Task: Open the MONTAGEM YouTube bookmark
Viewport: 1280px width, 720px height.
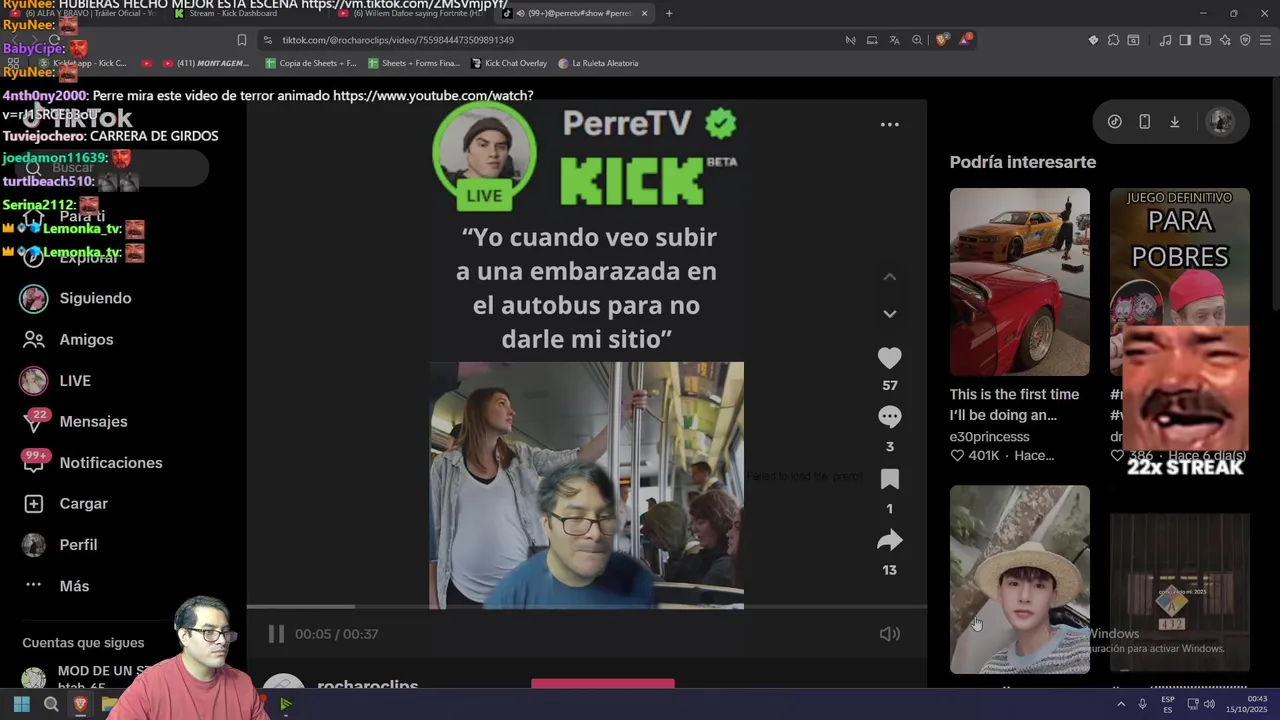Action: [x=204, y=63]
